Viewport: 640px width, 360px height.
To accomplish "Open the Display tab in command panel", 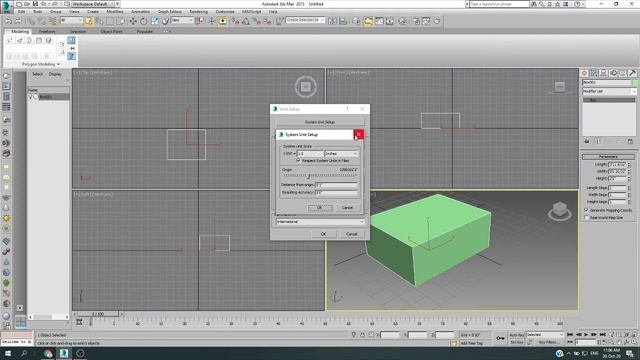I will (623, 73).
